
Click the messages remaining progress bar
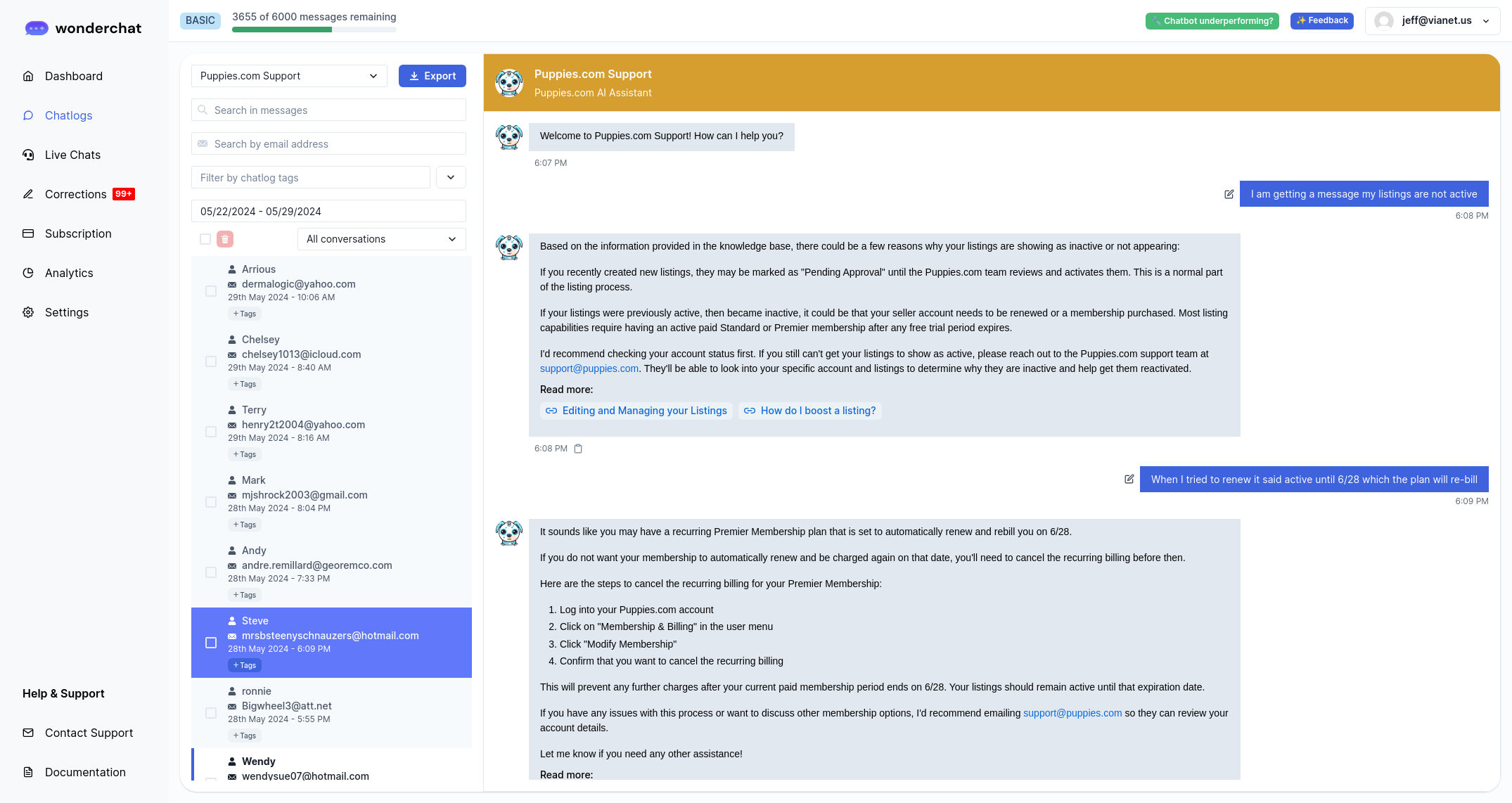coord(314,30)
